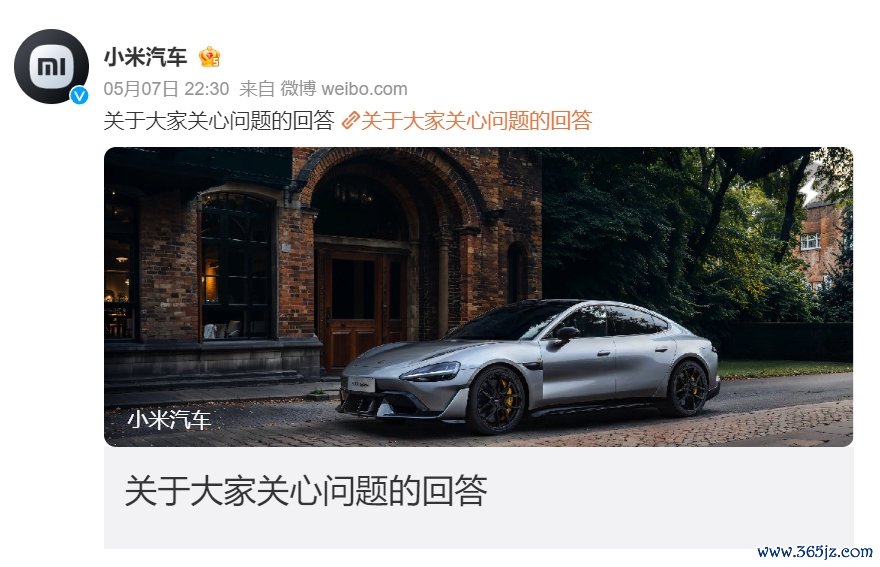Open the Xiaomi Auto profile avatar
The image size is (880, 567).
click(x=51, y=66)
